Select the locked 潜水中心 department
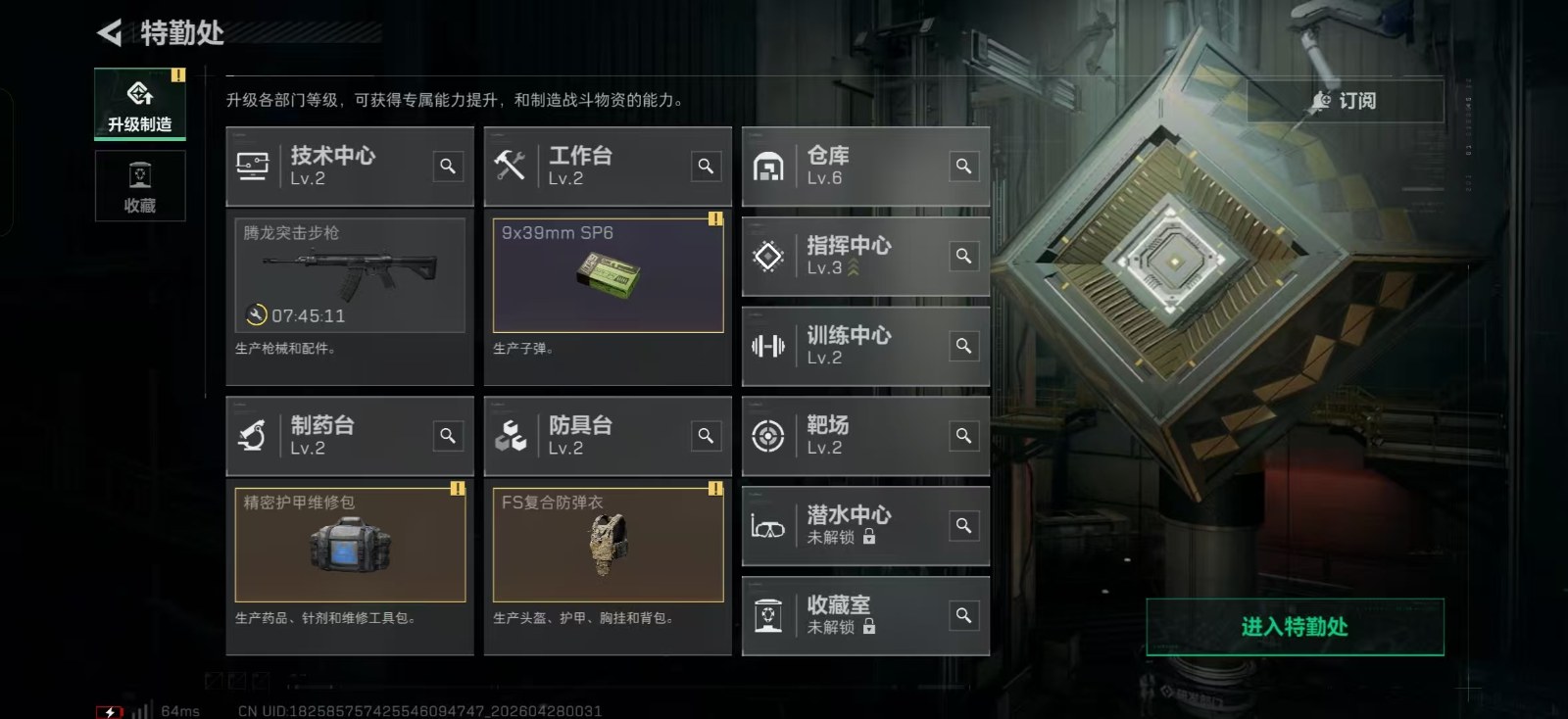This screenshot has width=1568, height=719. coord(865,526)
